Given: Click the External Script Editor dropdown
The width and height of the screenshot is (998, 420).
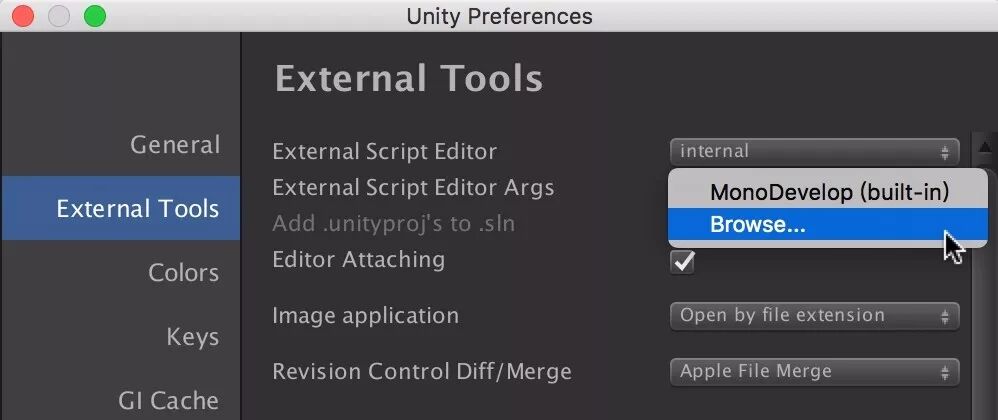Looking at the screenshot, I should click(x=814, y=152).
